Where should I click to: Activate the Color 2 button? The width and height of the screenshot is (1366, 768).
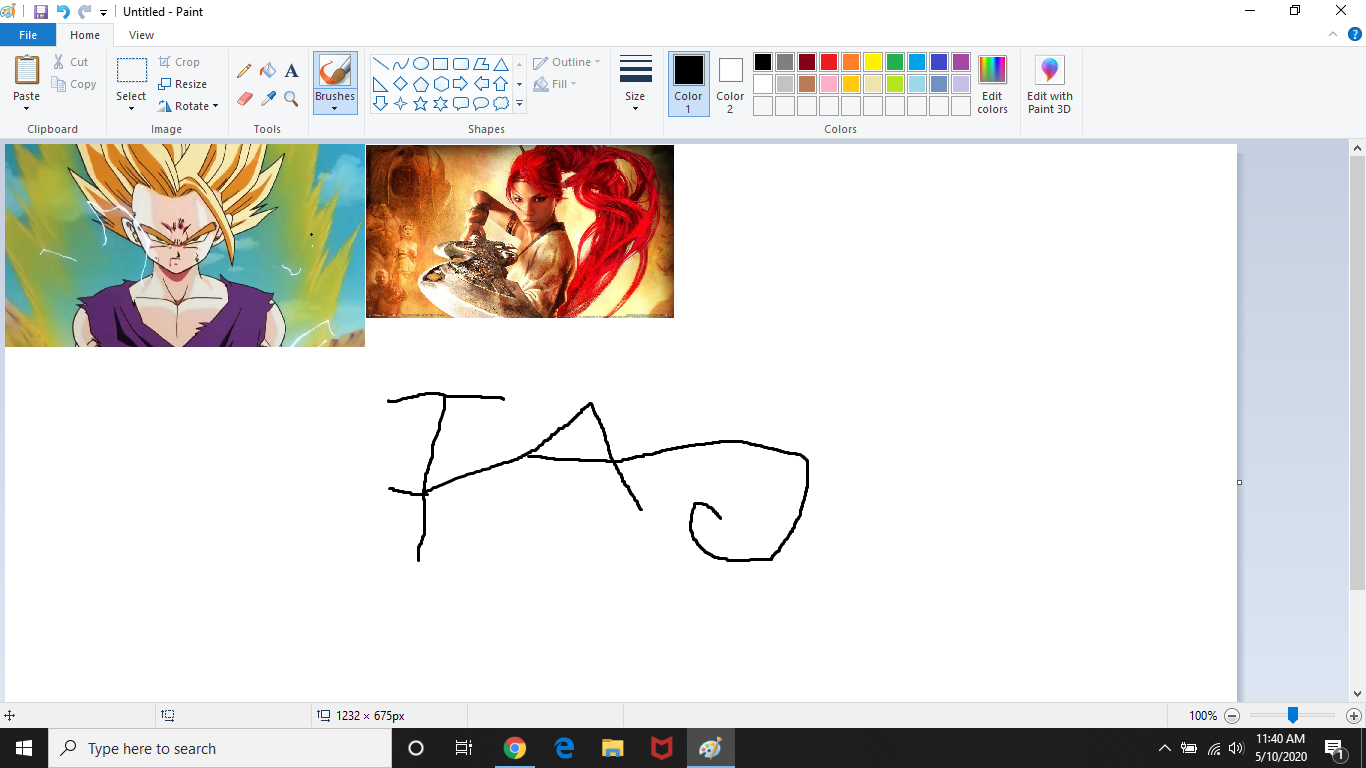730,84
